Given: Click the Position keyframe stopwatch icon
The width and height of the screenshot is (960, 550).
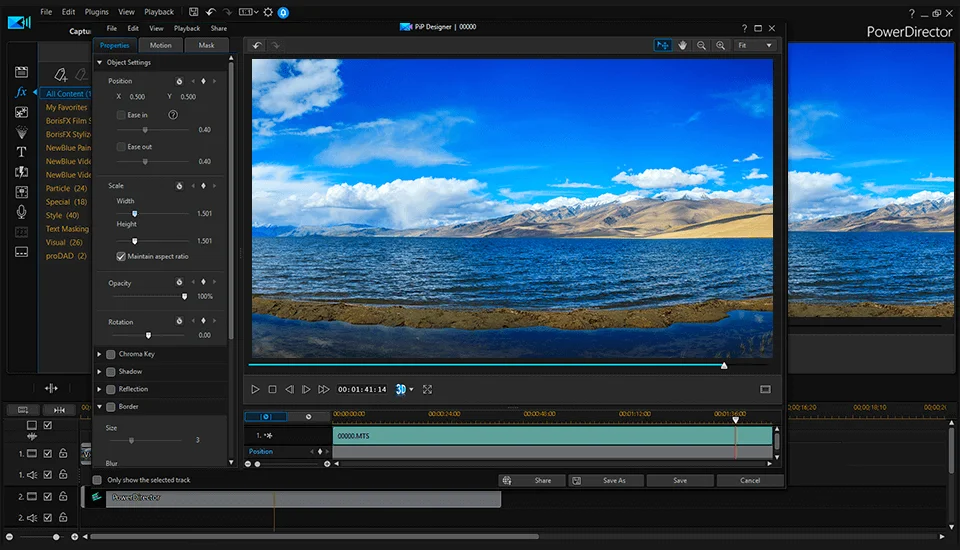Looking at the screenshot, I should pyautogui.click(x=180, y=81).
